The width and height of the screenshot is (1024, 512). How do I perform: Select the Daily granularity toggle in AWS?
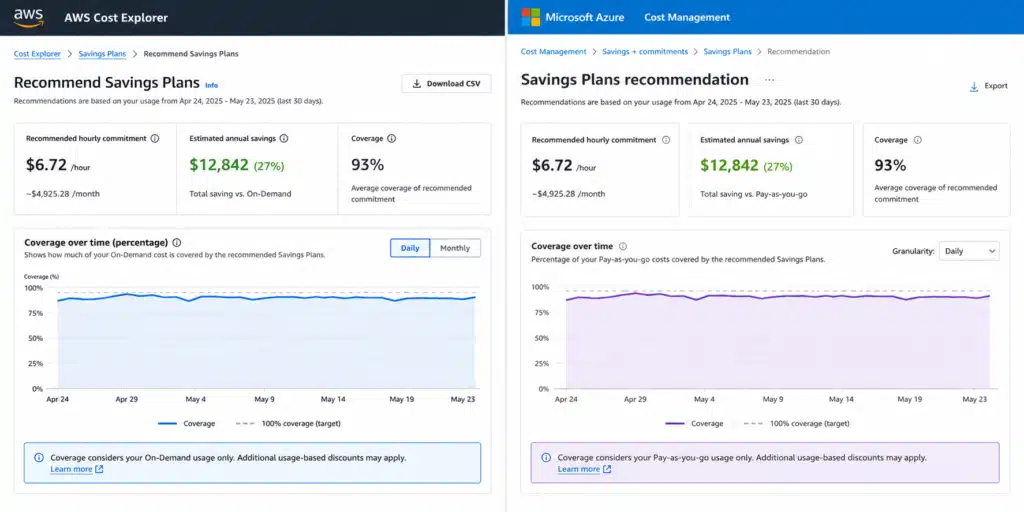point(410,248)
